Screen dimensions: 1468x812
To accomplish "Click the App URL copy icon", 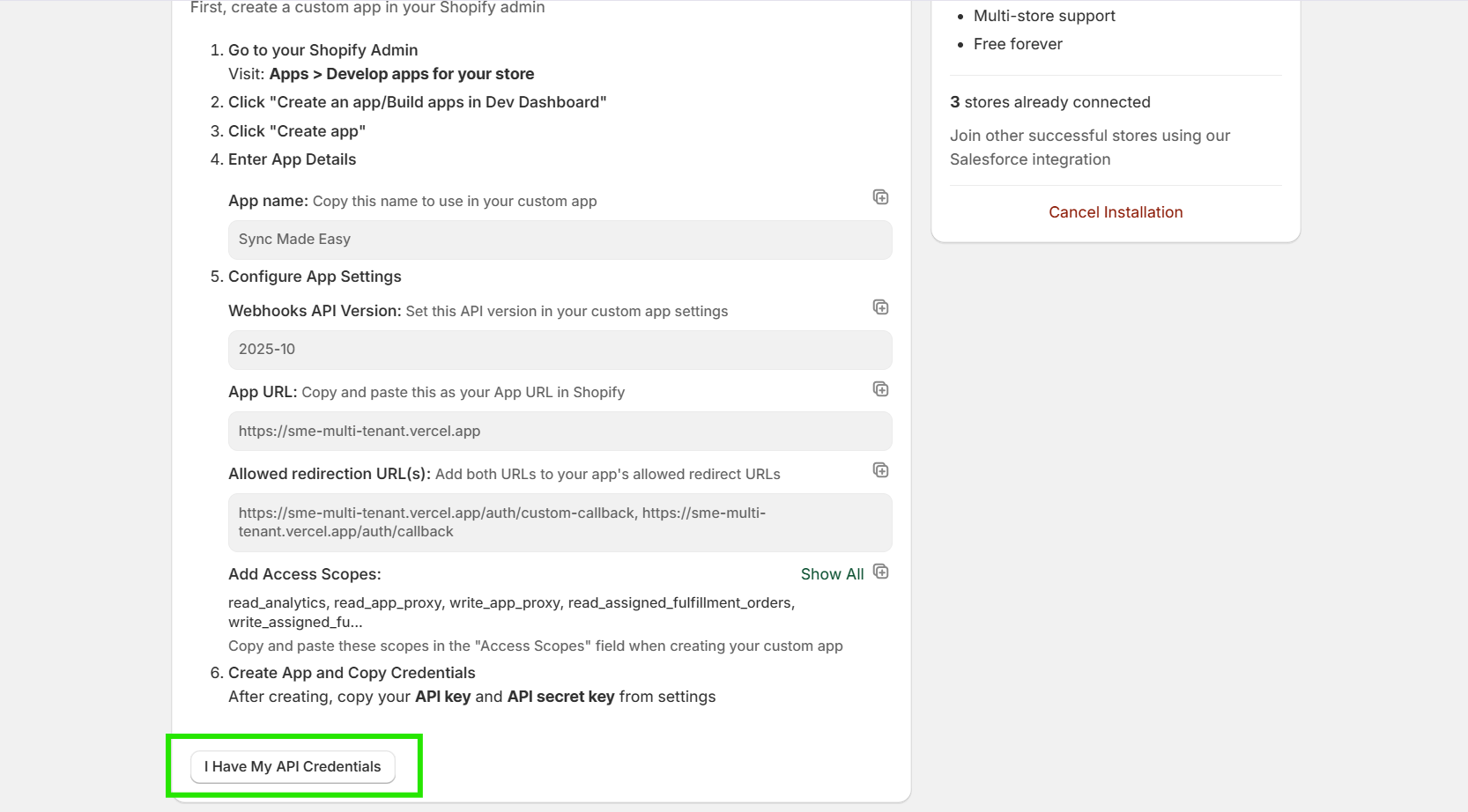I will coord(880,389).
